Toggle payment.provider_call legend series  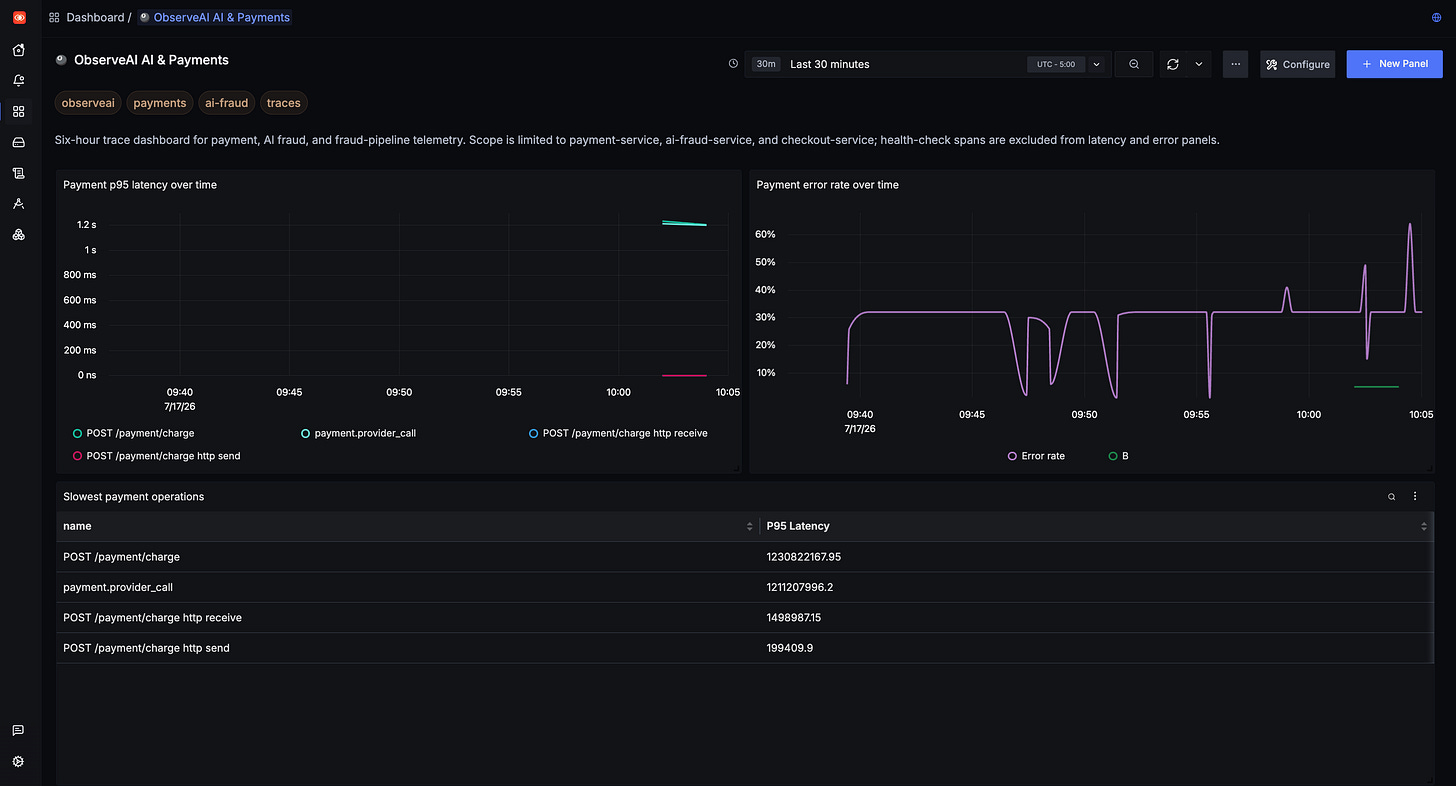357,433
